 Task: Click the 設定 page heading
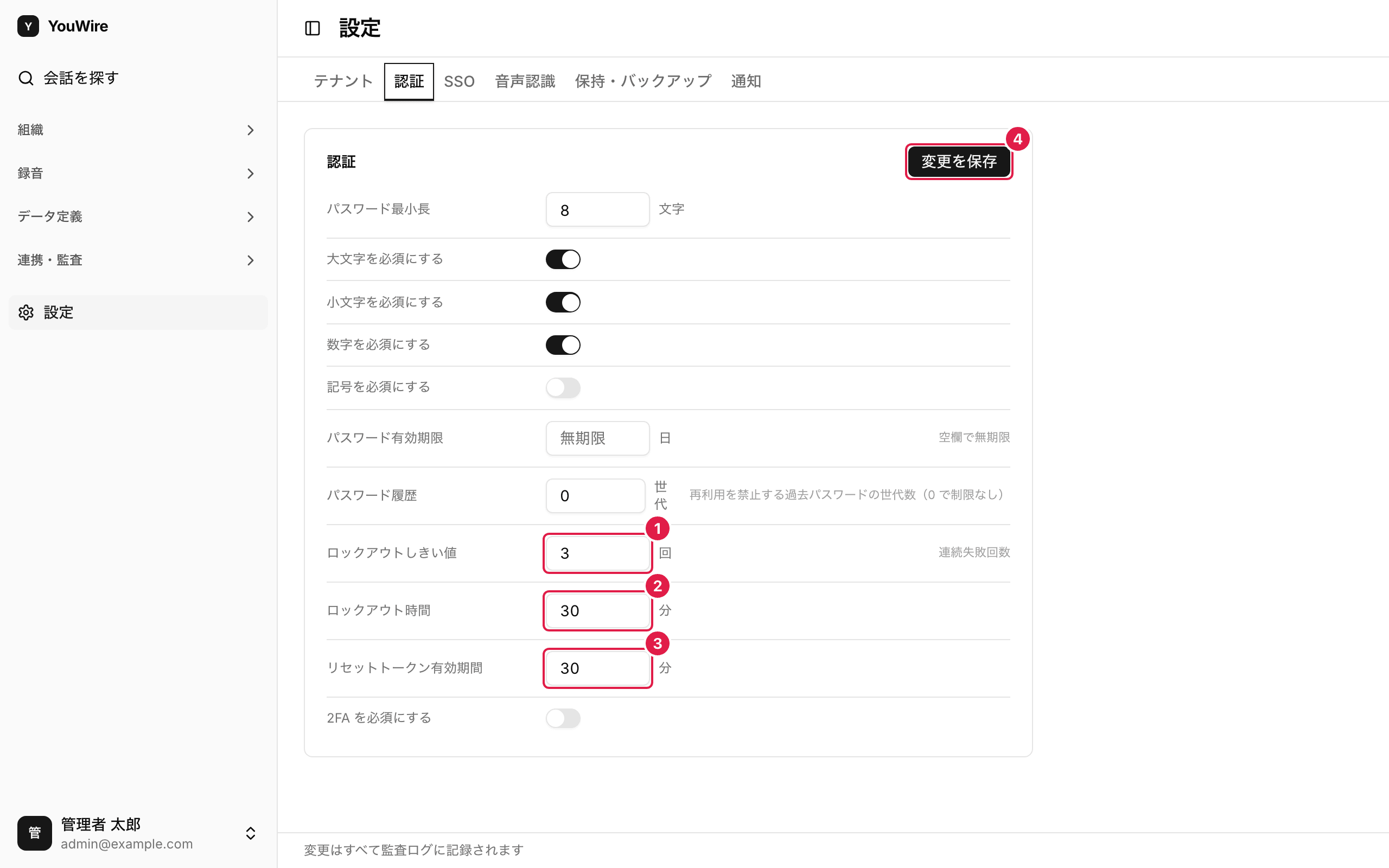[359, 28]
